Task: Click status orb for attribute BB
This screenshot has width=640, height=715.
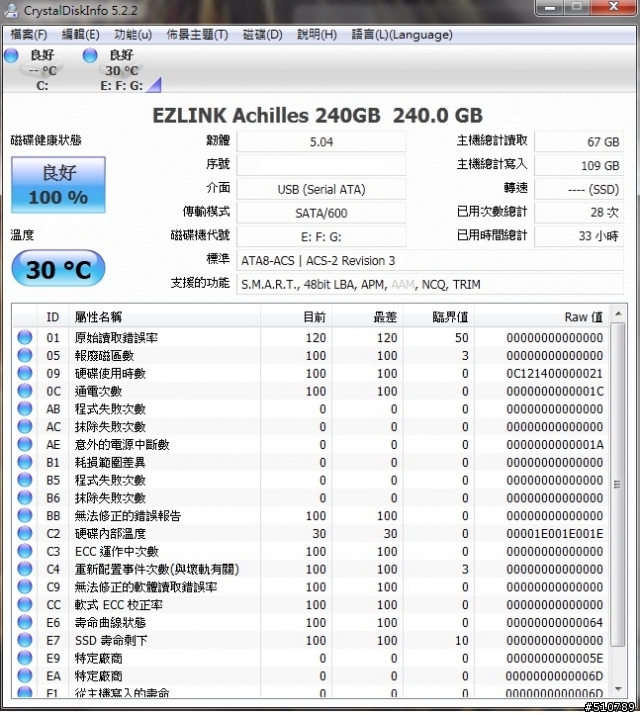Action: (x=25, y=515)
